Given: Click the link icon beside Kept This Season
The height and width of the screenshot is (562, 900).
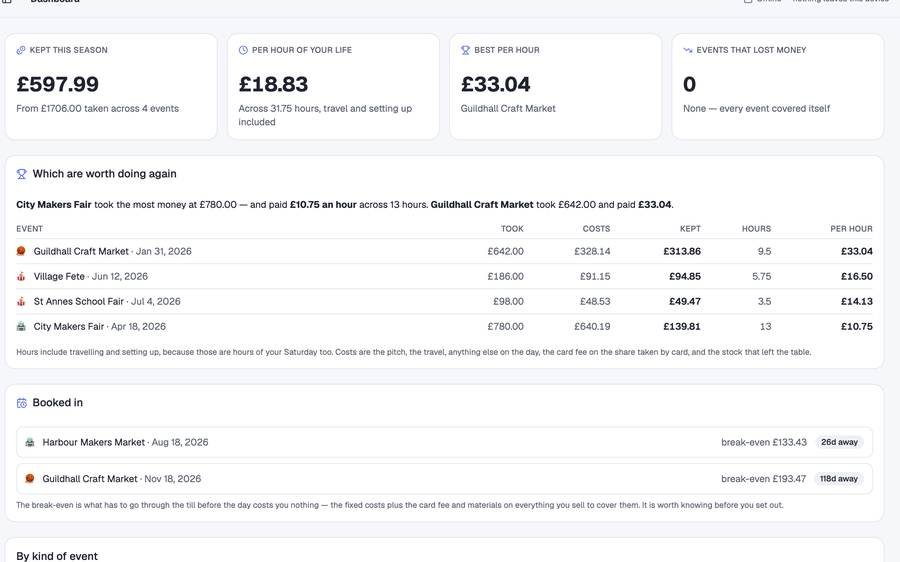Looking at the screenshot, I should 21,50.
